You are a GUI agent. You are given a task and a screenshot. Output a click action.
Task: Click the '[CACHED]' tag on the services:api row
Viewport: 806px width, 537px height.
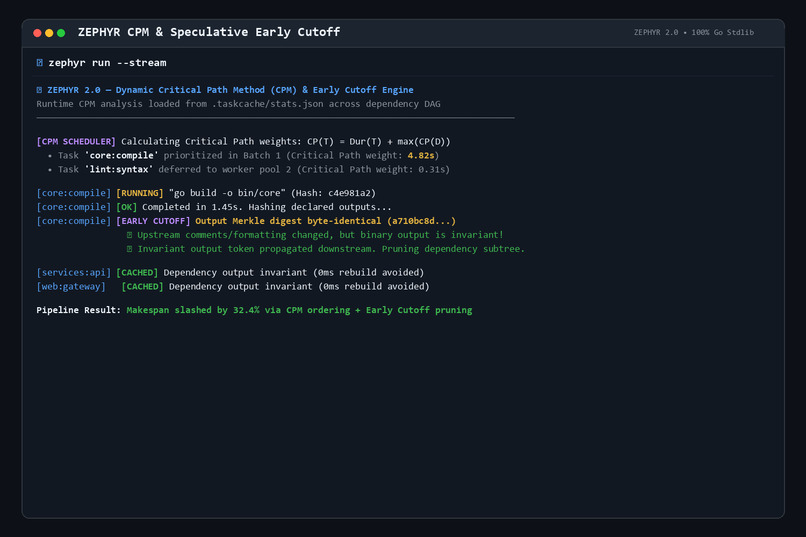[x=137, y=272]
